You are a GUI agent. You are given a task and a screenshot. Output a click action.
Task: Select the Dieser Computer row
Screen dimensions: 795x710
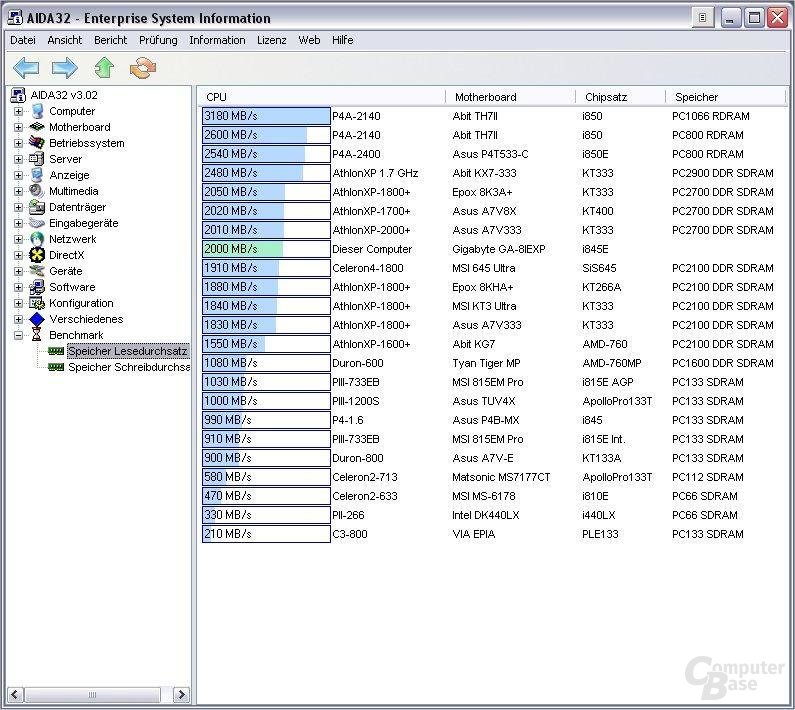click(x=492, y=249)
